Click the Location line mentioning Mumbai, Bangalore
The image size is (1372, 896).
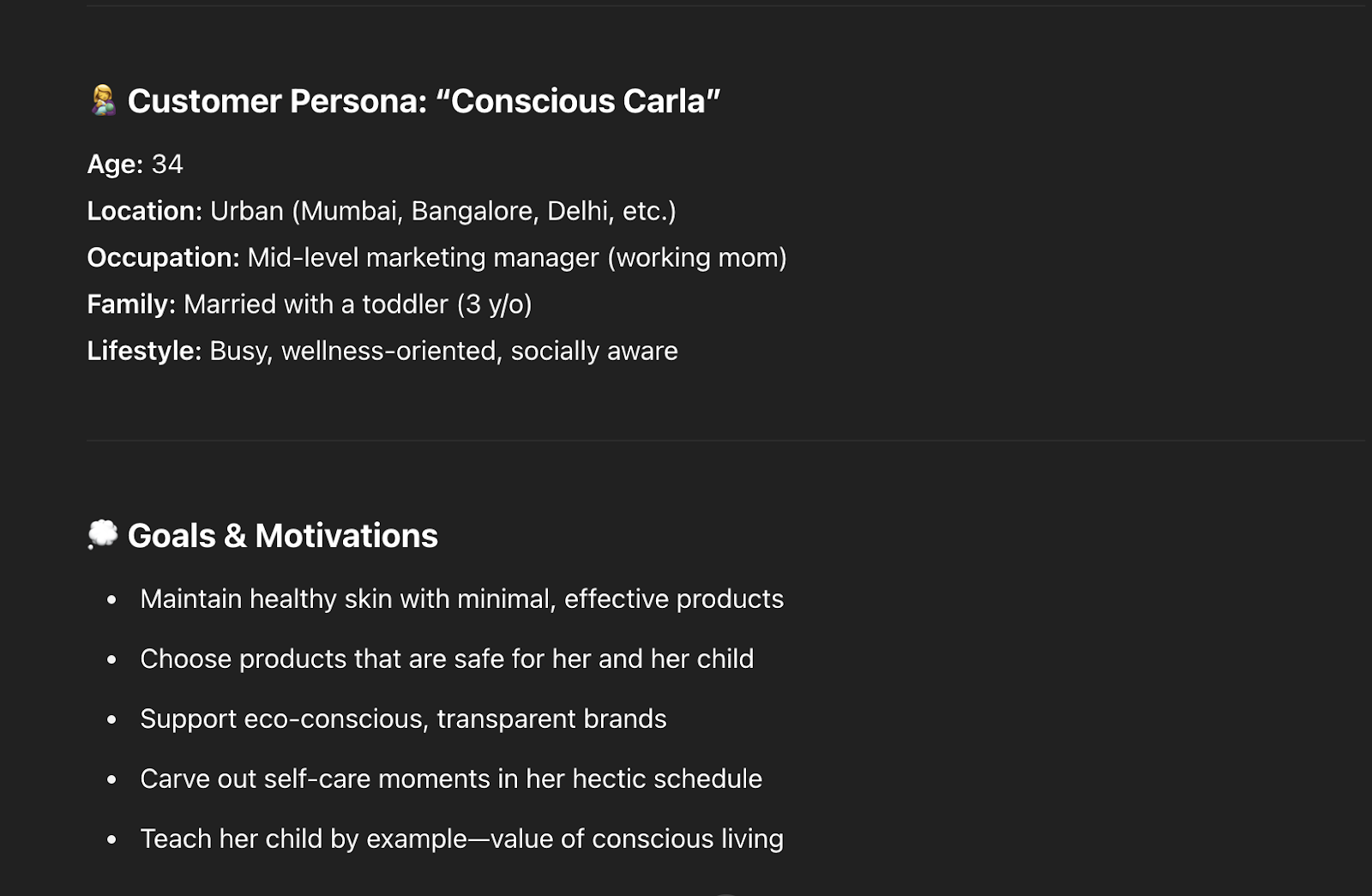[x=382, y=211]
